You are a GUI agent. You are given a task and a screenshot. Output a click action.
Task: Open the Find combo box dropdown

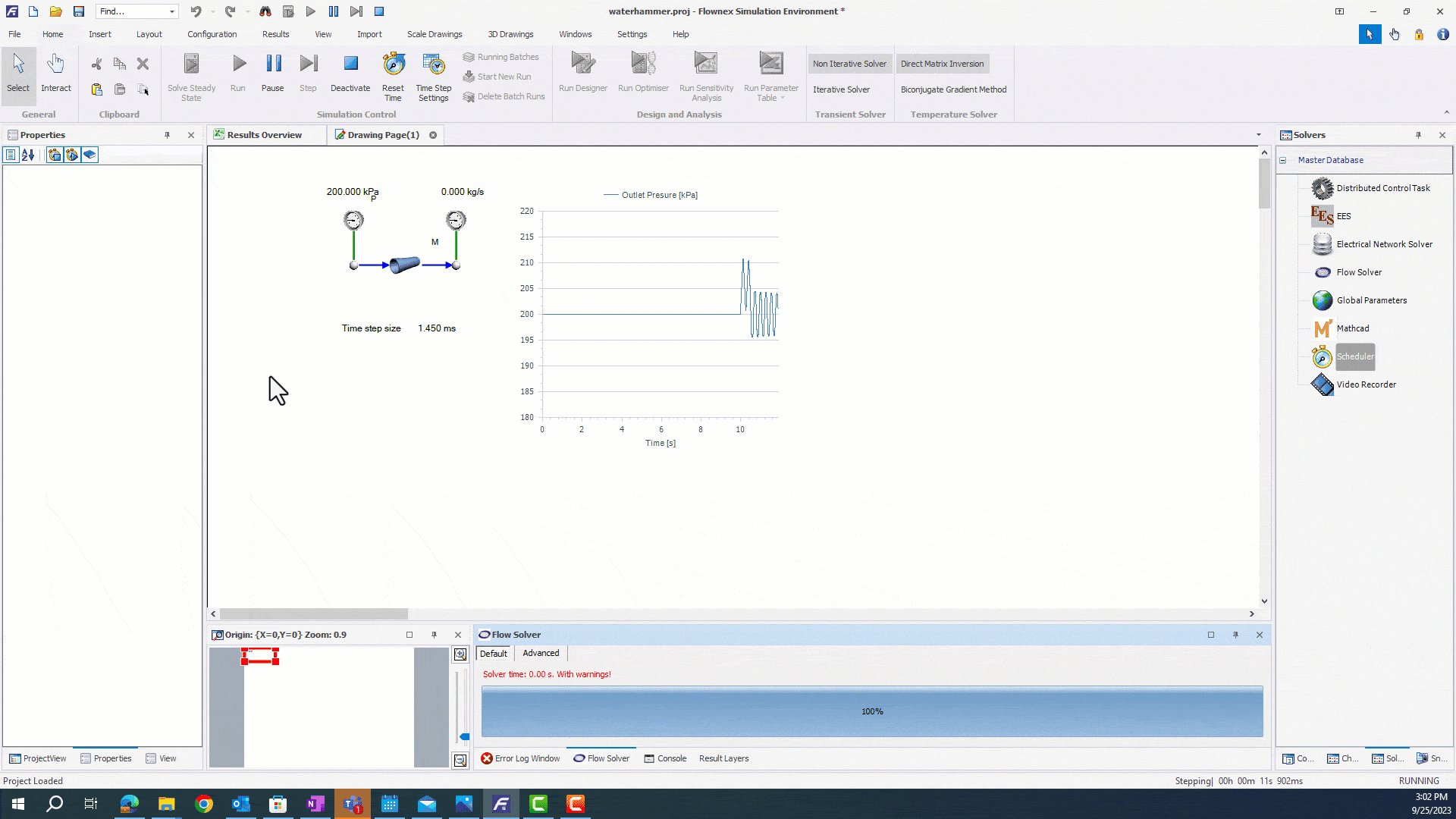(172, 11)
